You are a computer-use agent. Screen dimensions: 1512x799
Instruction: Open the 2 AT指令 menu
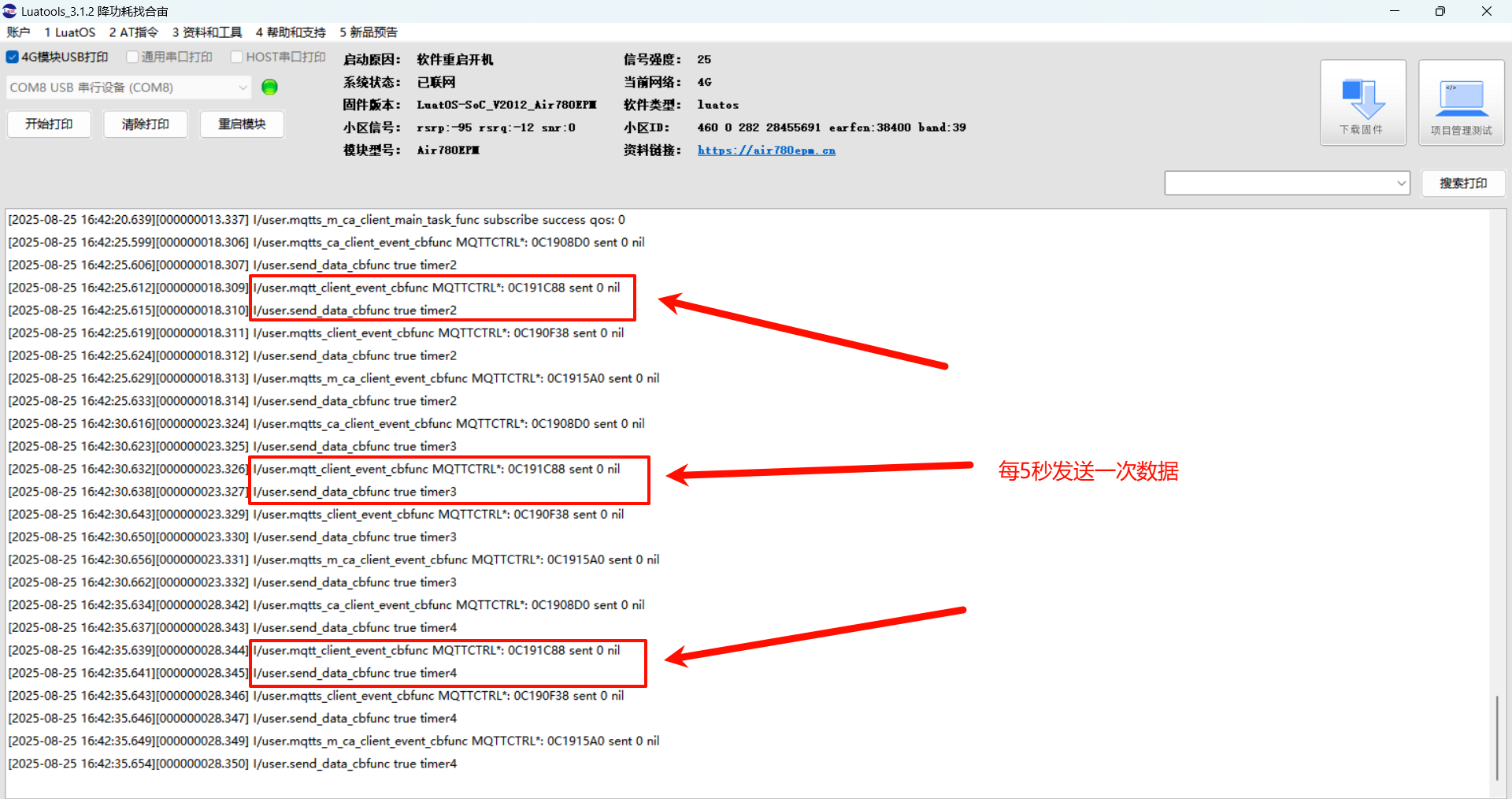pos(134,32)
